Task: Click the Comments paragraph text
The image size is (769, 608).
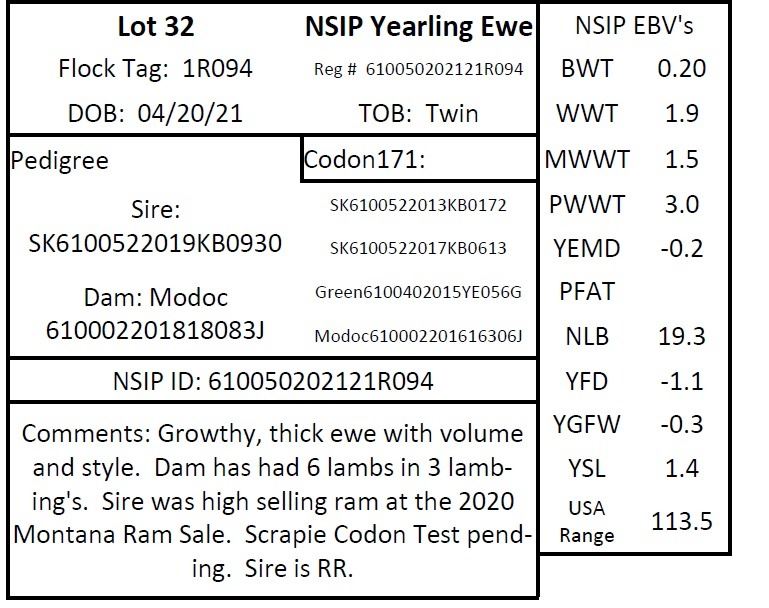Action: [x=273, y=501]
